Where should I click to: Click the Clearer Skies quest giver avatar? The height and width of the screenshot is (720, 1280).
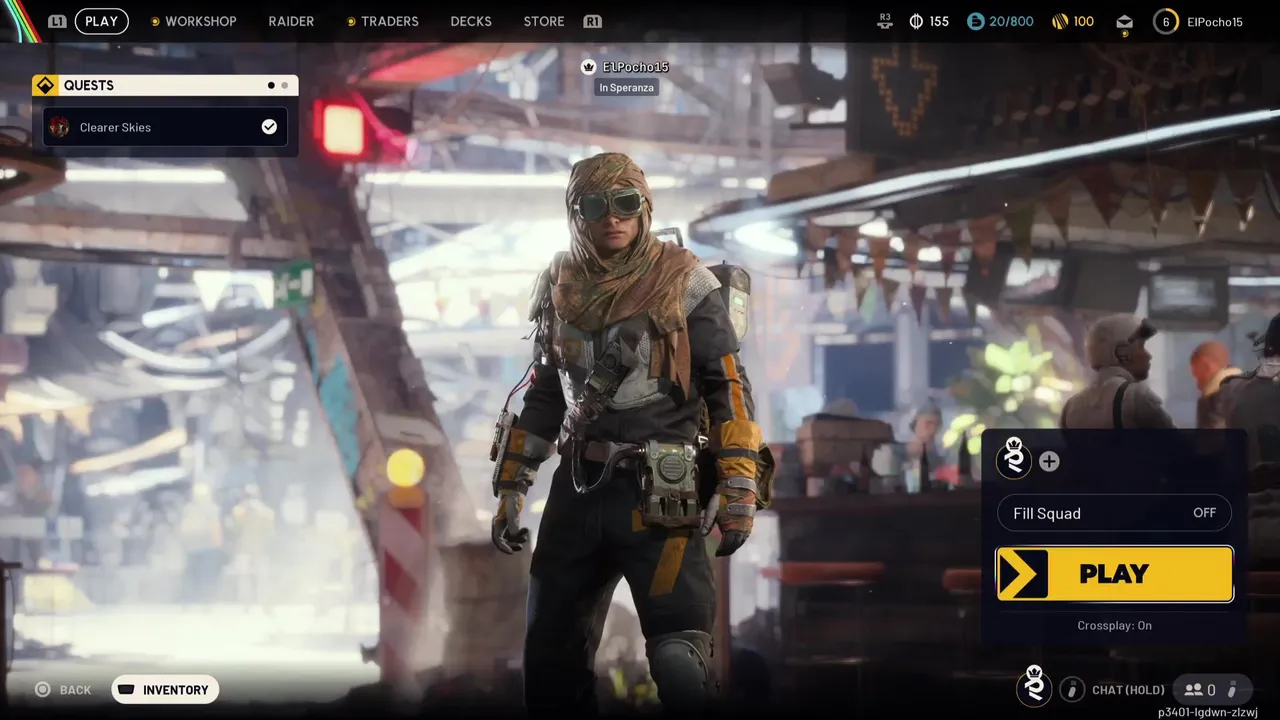[x=60, y=127]
